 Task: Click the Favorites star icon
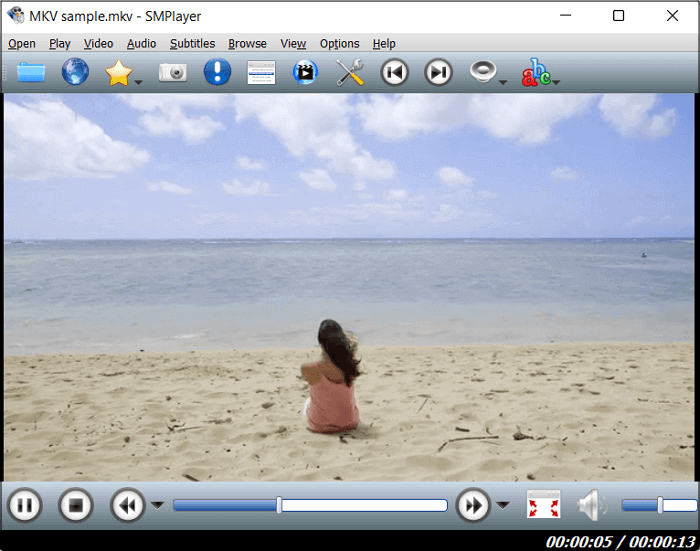(118, 72)
